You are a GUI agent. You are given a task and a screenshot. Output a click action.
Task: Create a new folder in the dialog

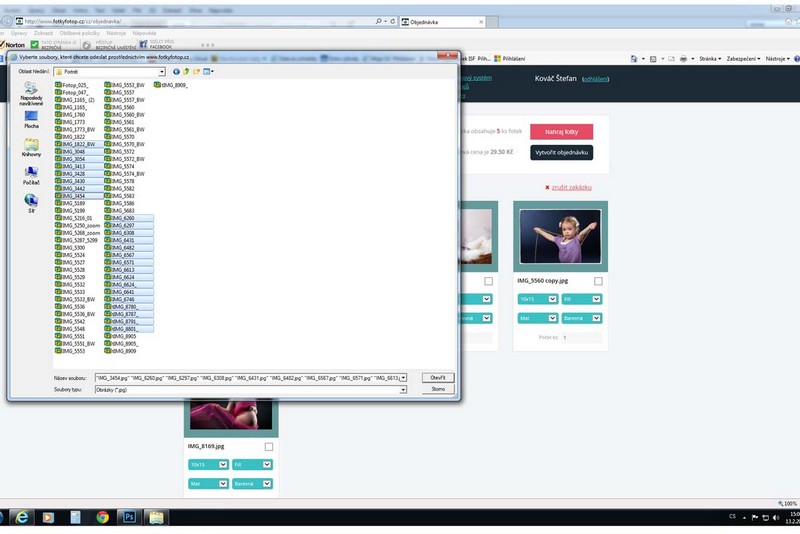point(197,72)
